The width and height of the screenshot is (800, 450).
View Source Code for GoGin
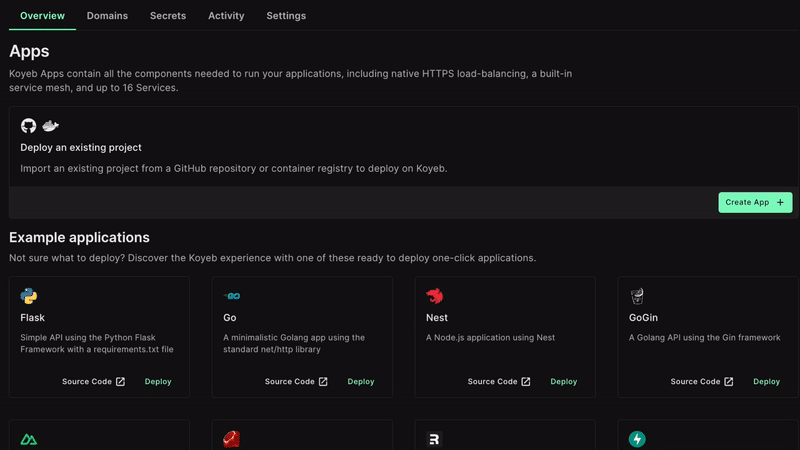[701, 382]
